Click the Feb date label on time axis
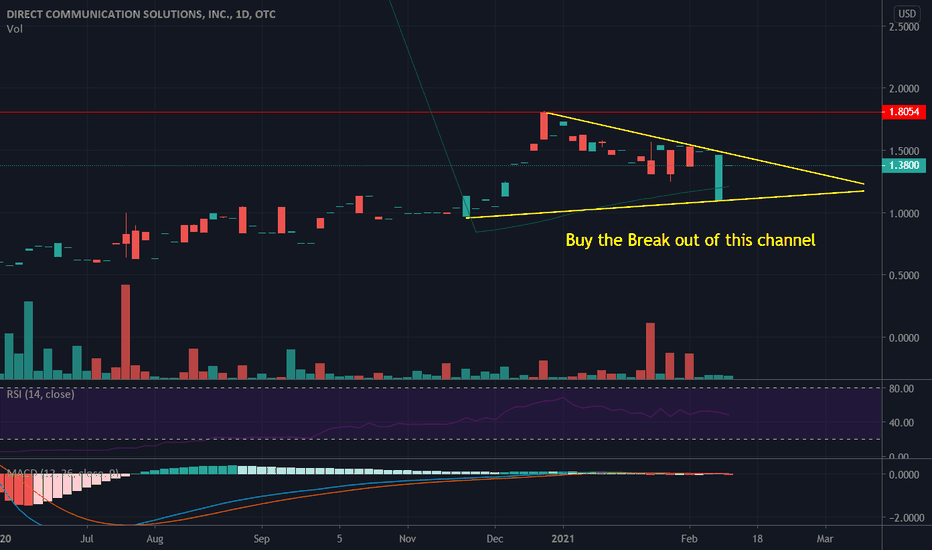932x550 pixels. (689, 539)
